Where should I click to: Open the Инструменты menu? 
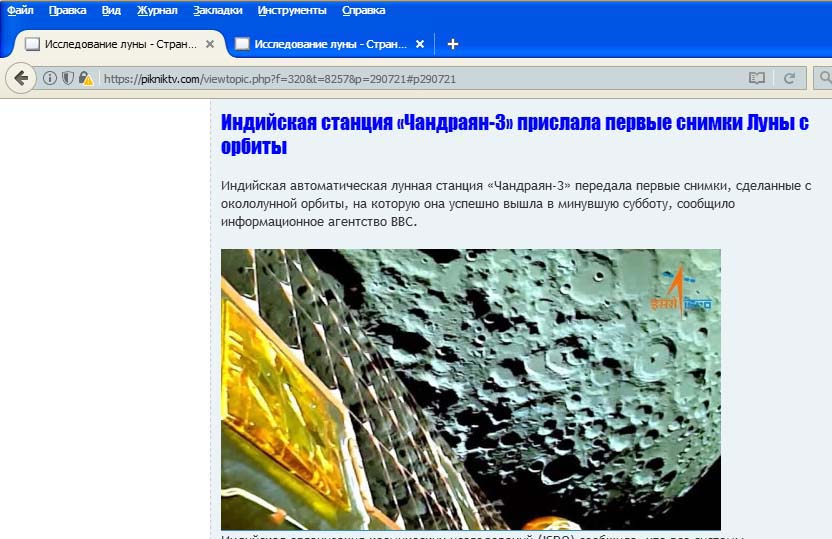[292, 10]
